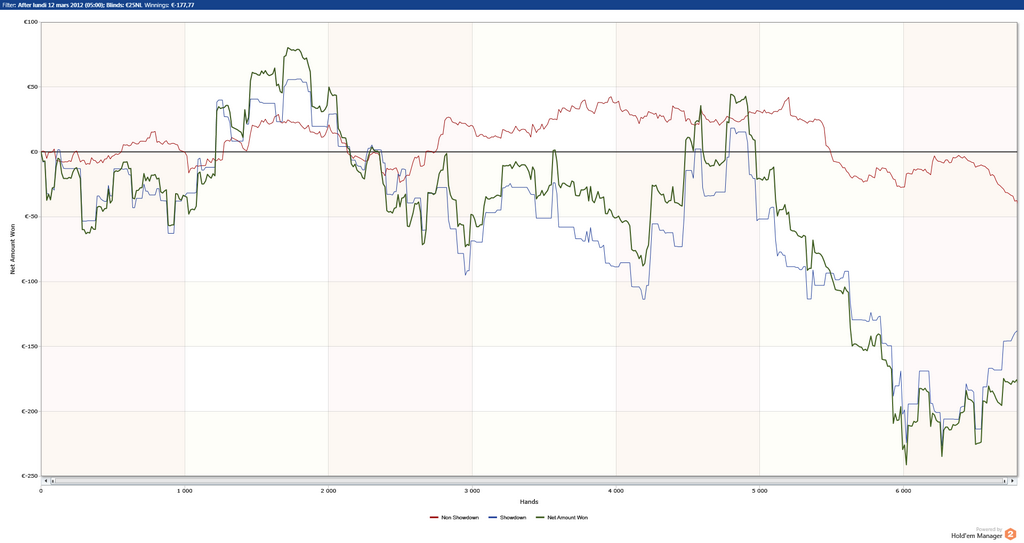Click the right zoom handle of the chart scrollbar
Image resolution: width=1024 pixels, height=543 pixels.
coord(1005,481)
